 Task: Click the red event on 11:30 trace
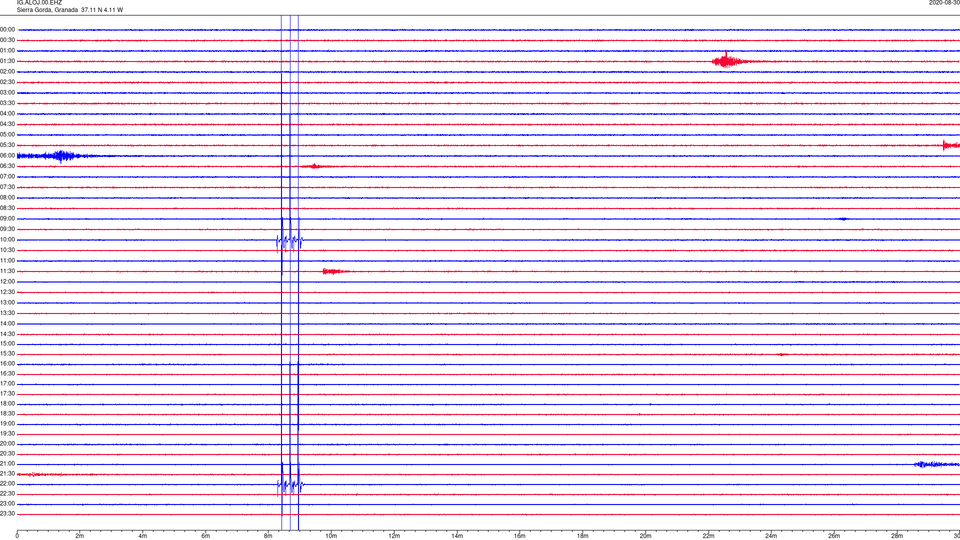tap(335, 271)
